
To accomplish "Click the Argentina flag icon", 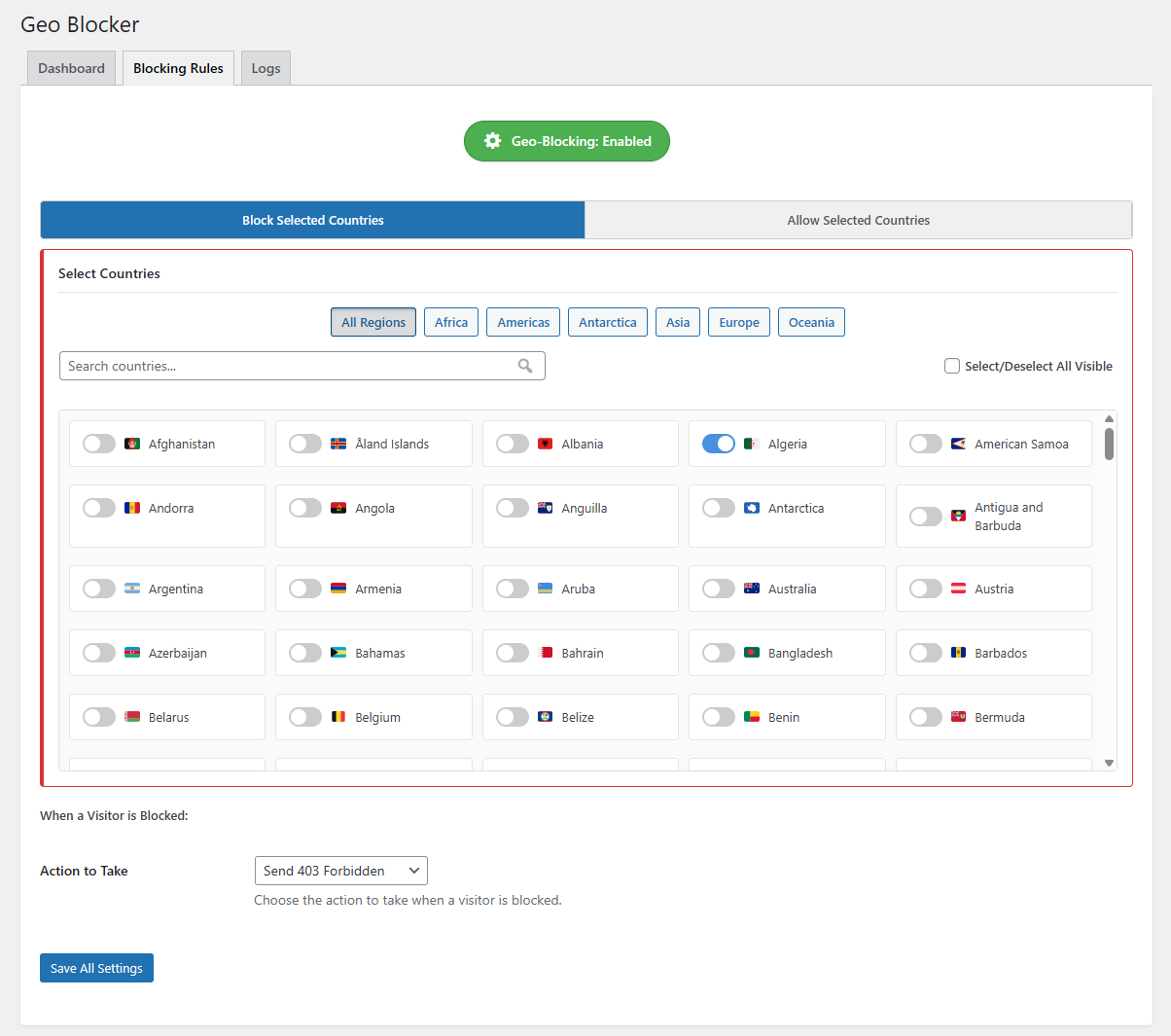I will [132, 589].
